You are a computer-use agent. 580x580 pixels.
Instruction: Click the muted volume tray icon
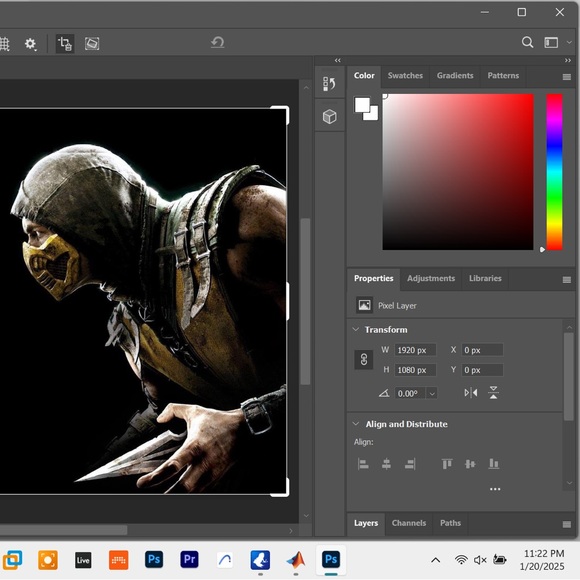(x=480, y=560)
